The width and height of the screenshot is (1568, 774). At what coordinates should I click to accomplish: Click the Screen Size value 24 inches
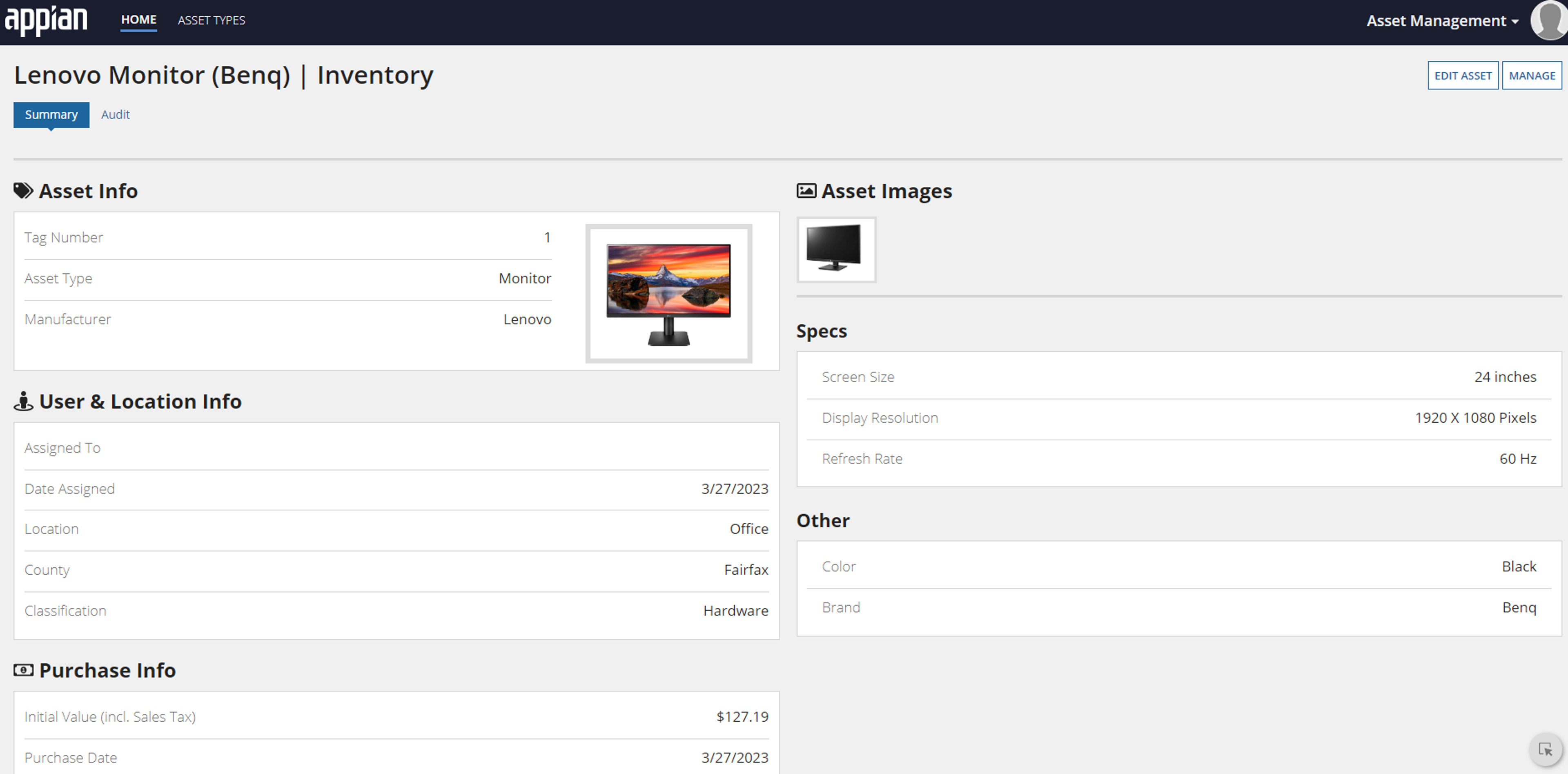(1505, 377)
